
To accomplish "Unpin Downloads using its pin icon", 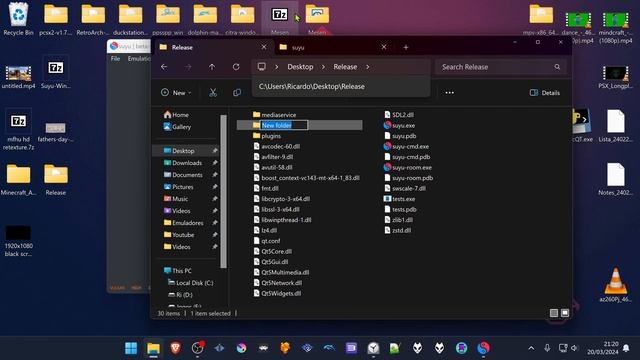I will click(x=215, y=163).
